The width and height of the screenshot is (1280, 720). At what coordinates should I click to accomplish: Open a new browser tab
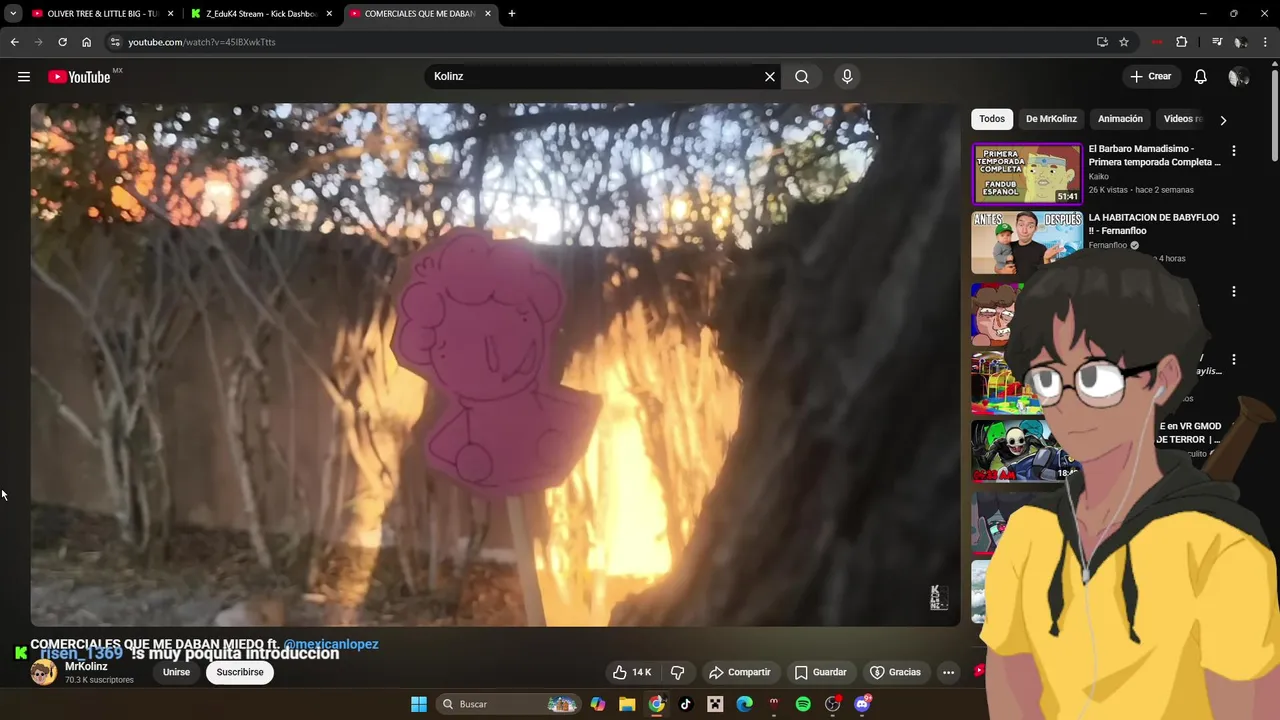click(x=512, y=14)
